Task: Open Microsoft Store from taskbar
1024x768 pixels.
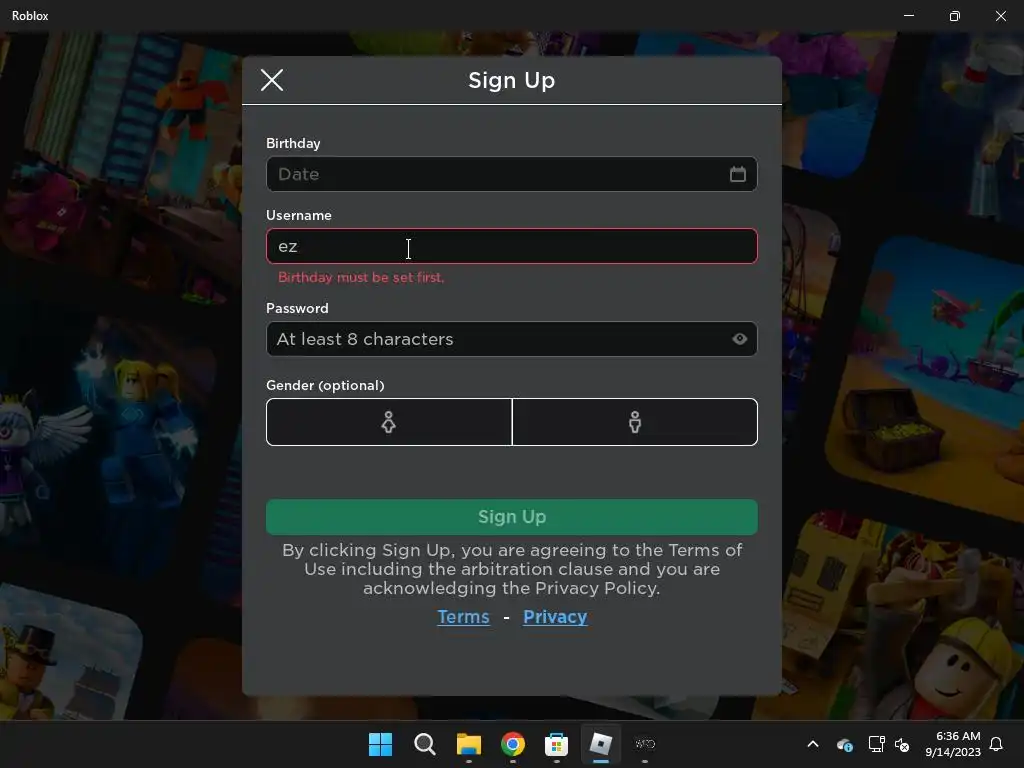Action: click(556, 744)
